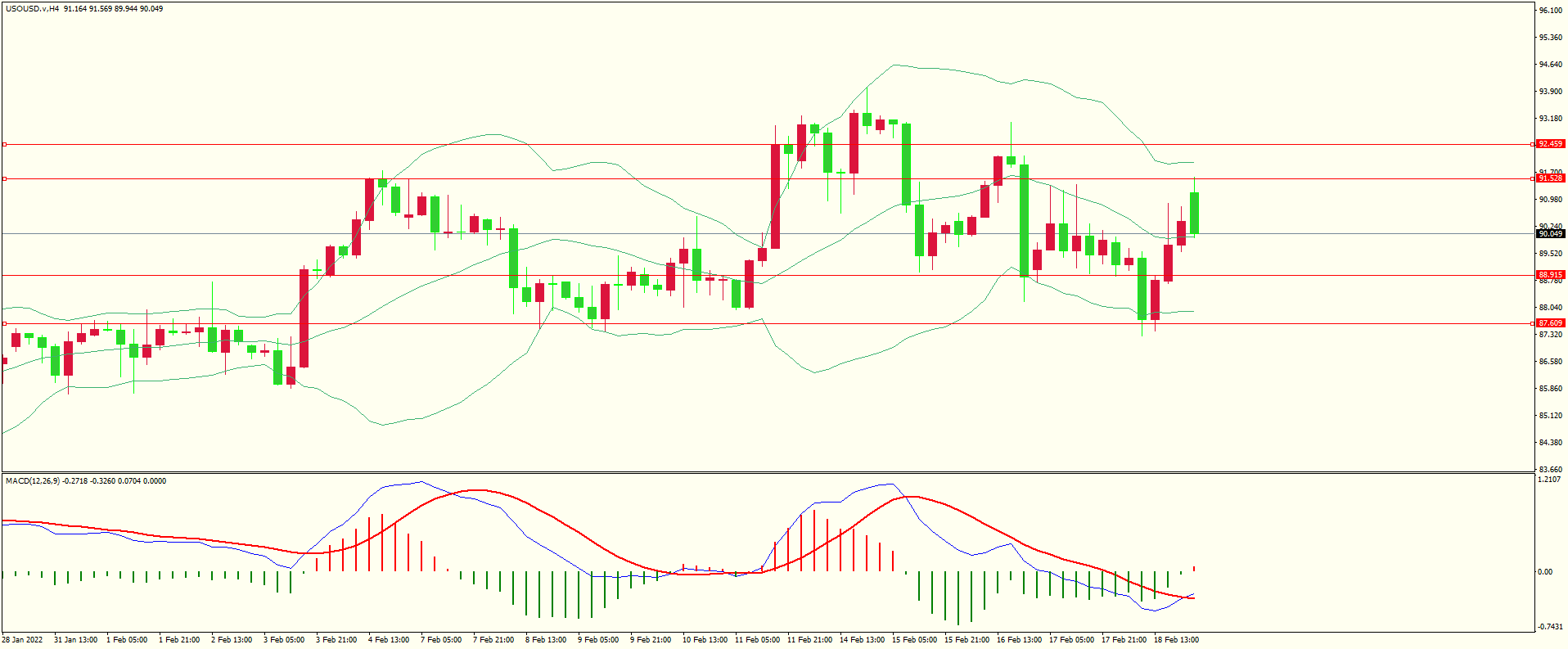This screenshot has height=649, width=1568.
Task: Click the 90.980 price scale label
Action: coord(1550,200)
